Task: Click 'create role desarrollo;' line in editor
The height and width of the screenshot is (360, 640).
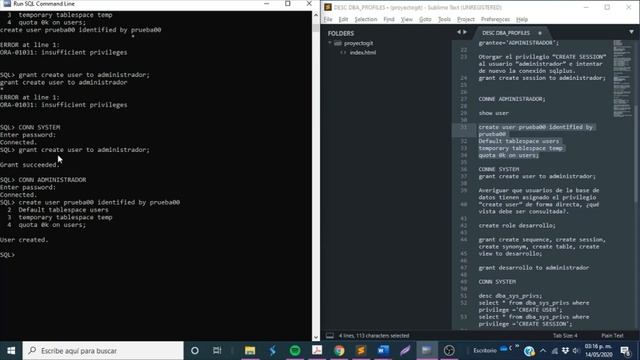Action: (x=517, y=225)
